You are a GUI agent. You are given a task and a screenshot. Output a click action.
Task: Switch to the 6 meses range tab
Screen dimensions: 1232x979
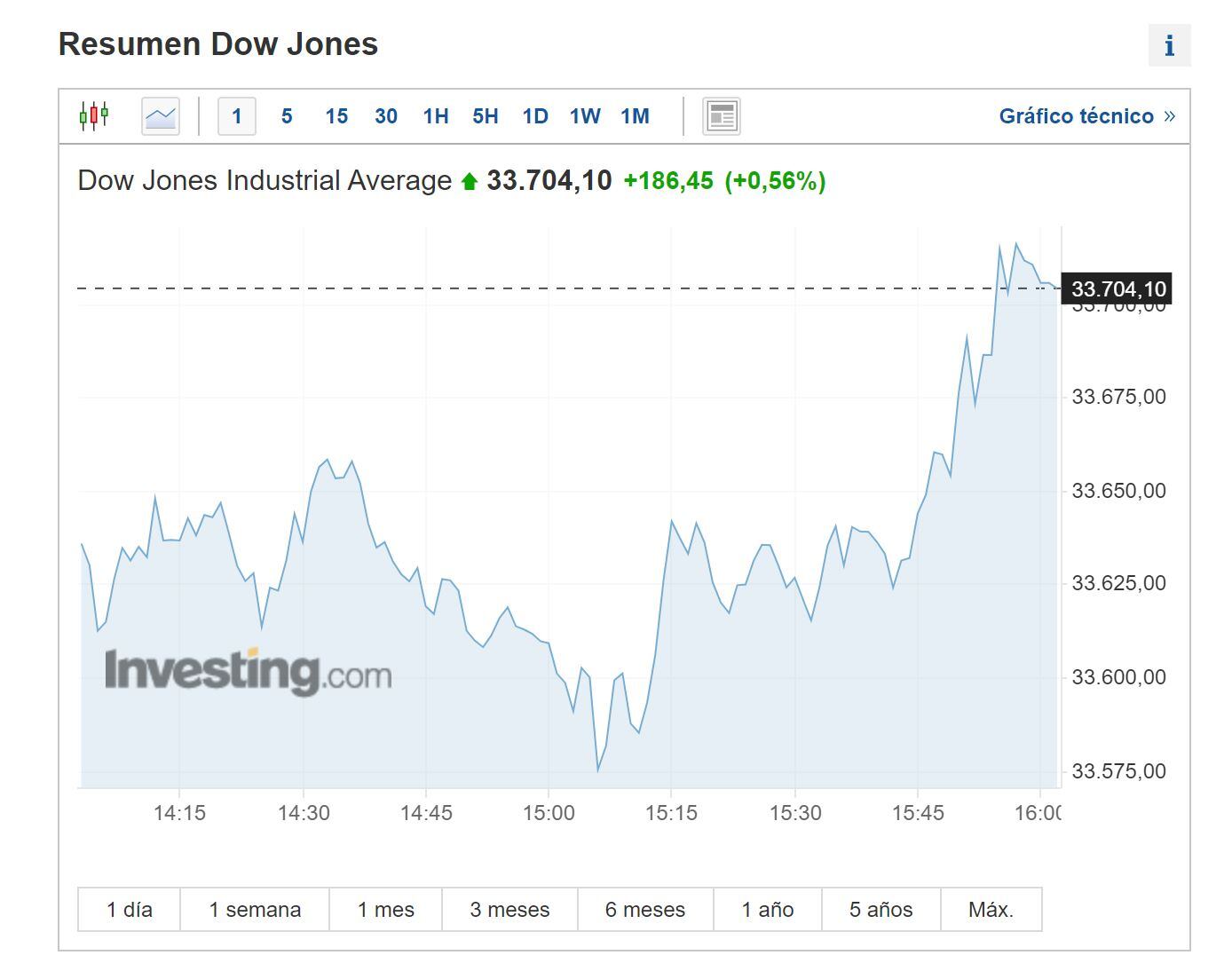(644, 909)
